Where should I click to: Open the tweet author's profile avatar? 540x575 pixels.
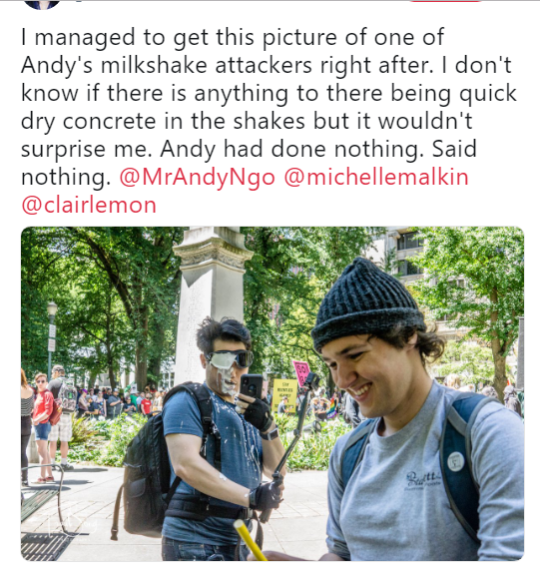point(42,4)
